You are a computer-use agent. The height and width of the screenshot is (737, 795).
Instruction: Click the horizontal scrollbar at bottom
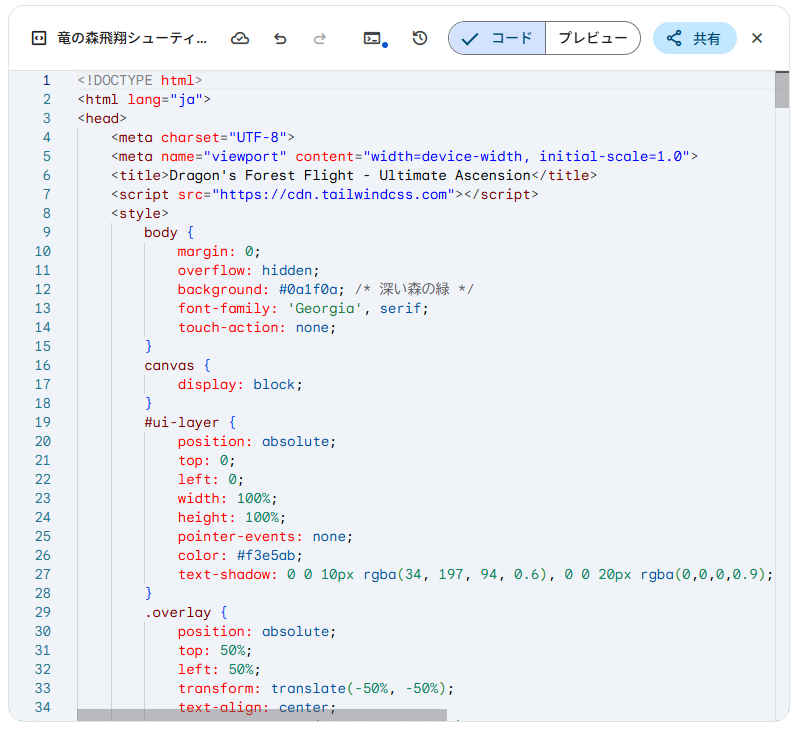click(262, 715)
